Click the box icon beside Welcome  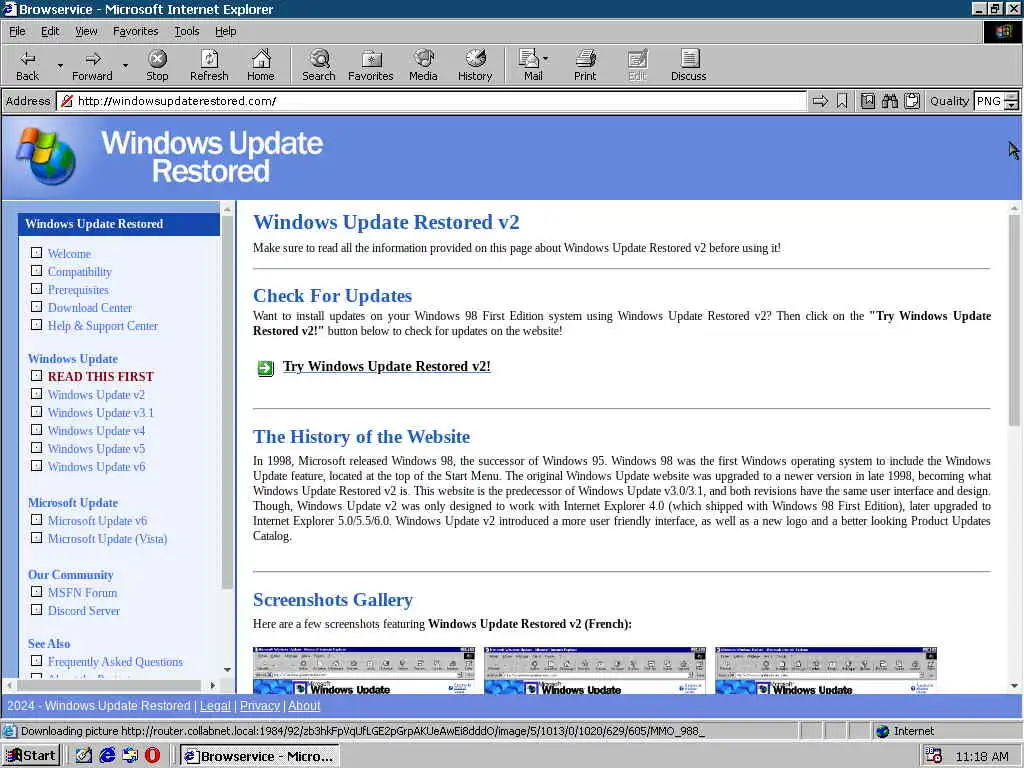tap(37, 253)
